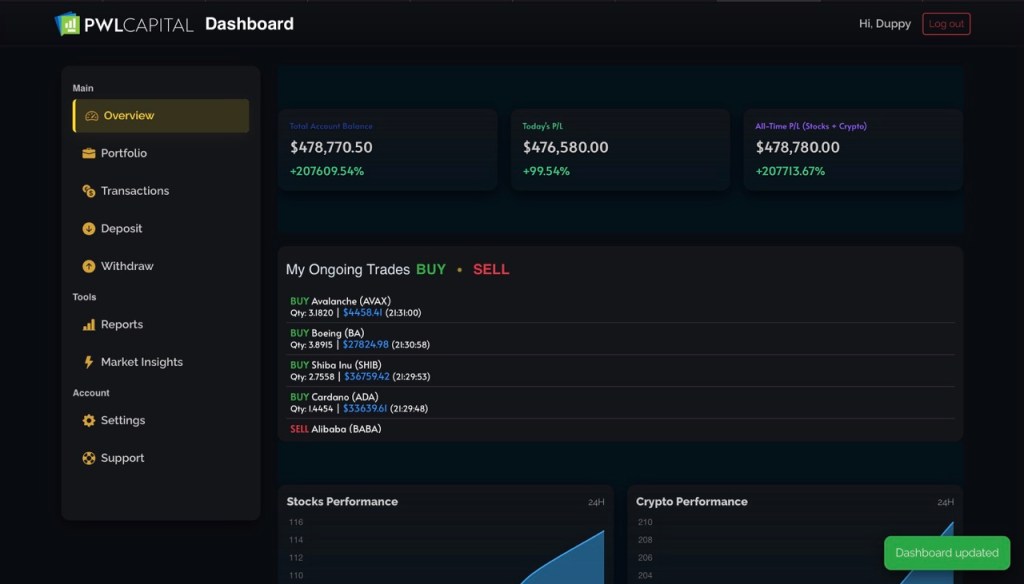Click the Withdraw up-arrow icon
Viewport: 1024px width, 584px height.
[x=89, y=266]
